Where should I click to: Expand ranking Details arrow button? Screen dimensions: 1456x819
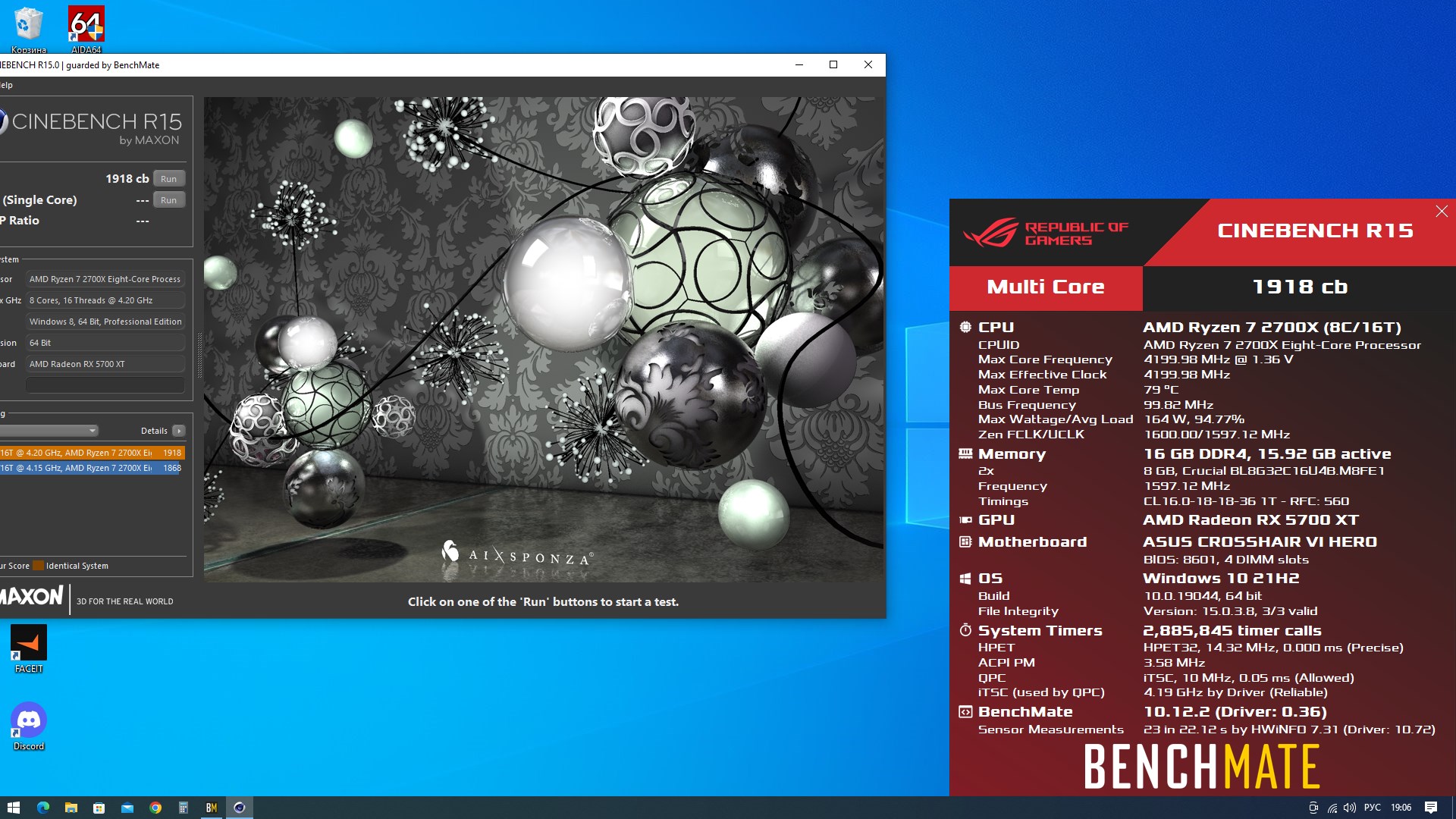[179, 431]
